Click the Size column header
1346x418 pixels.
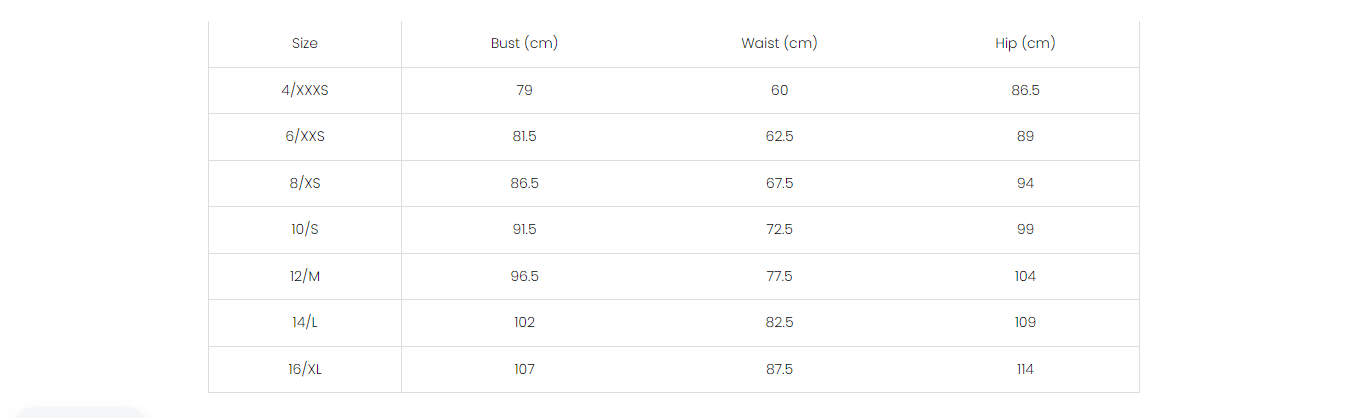pos(305,43)
